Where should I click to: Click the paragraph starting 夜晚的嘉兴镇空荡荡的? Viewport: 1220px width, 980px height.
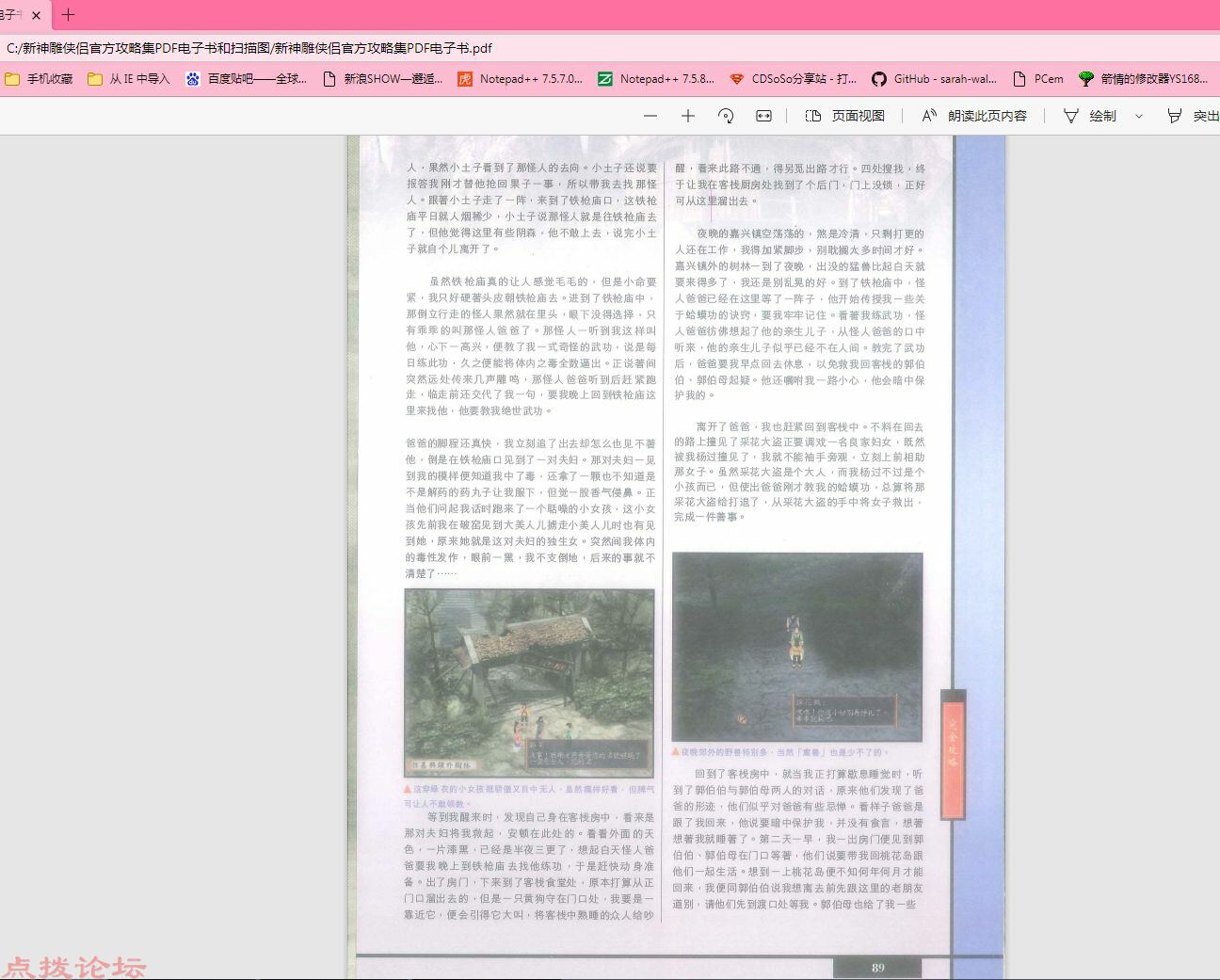799,314
